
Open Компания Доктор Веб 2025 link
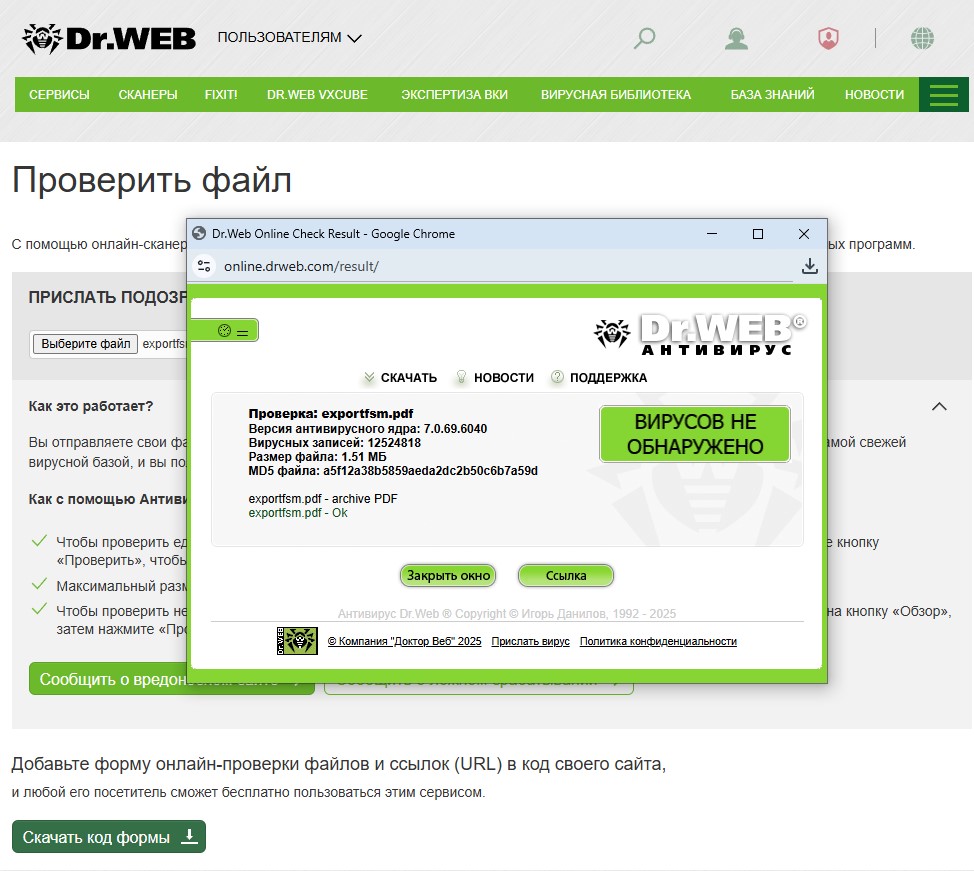(x=404, y=641)
